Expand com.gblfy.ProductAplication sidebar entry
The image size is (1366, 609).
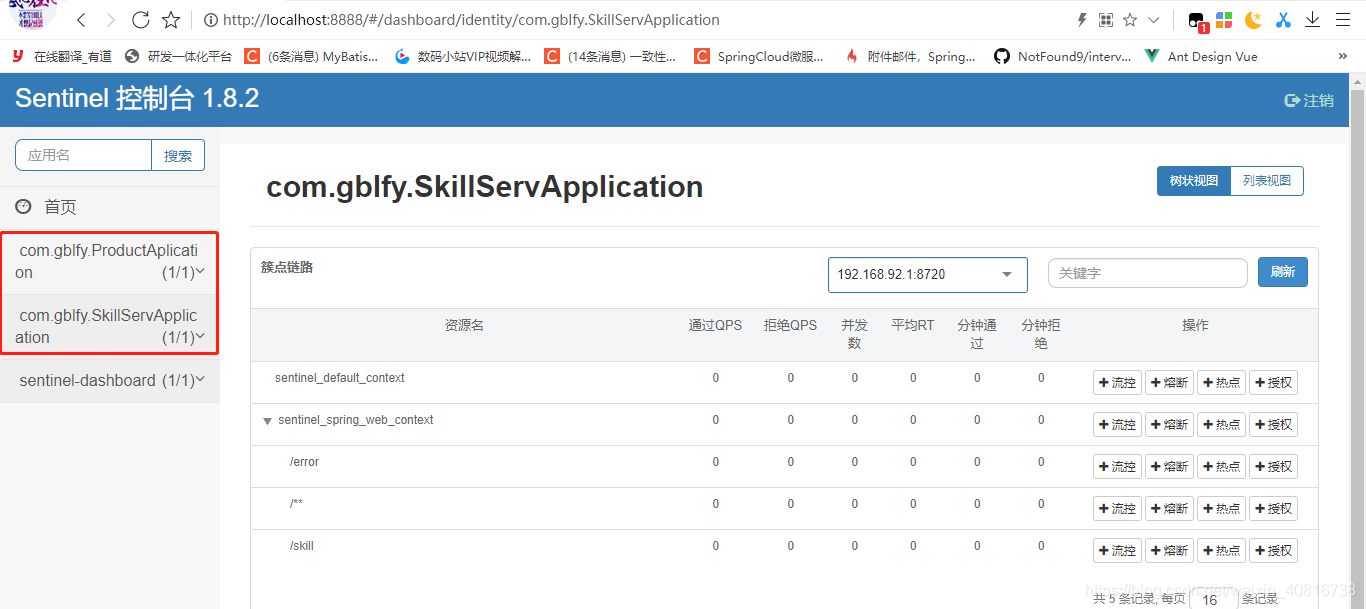pyautogui.click(x=110, y=261)
